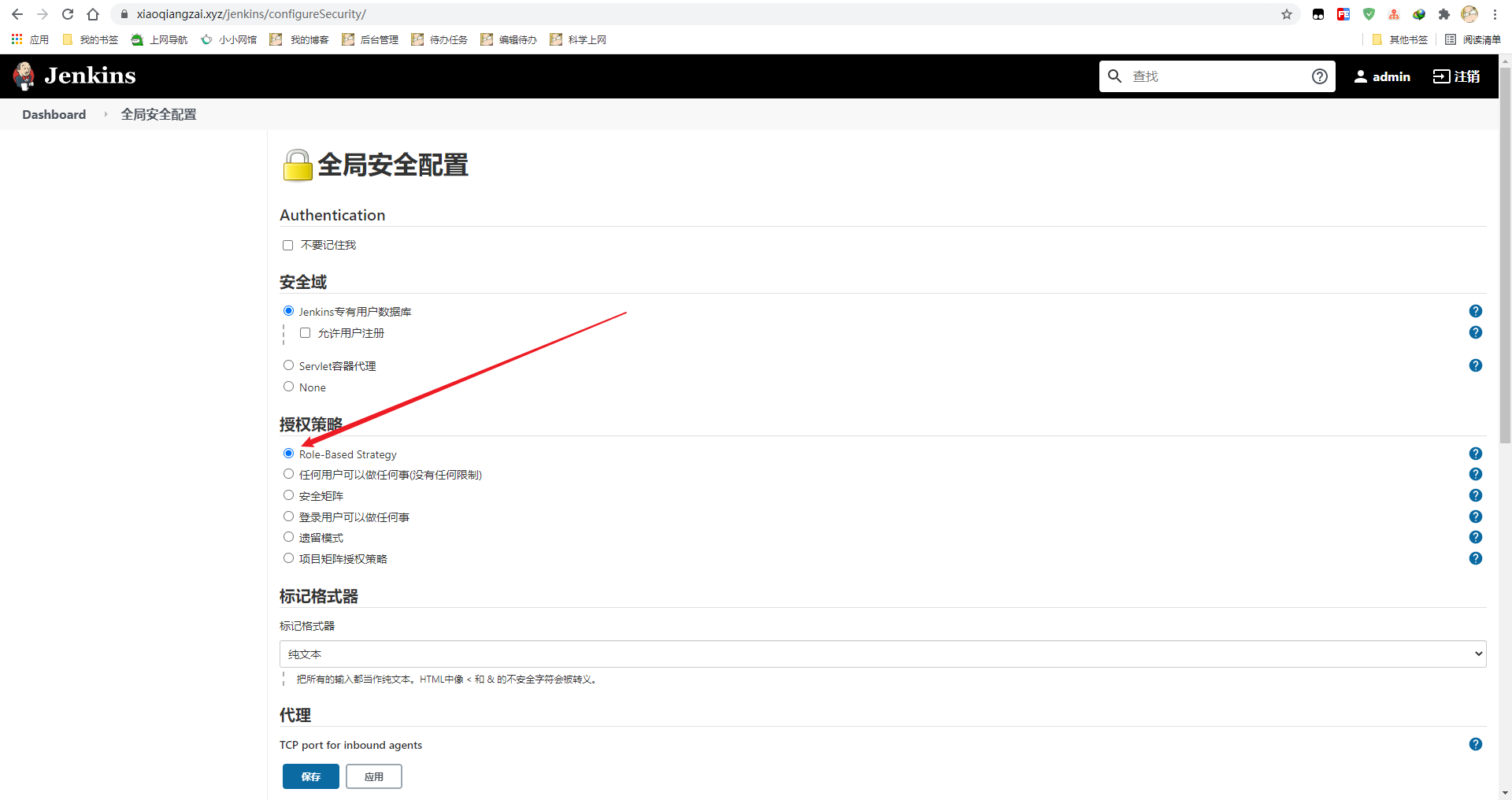The image size is (1512, 800).
Task: Open help for TCP port inbound agents
Action: point(1476,744)
